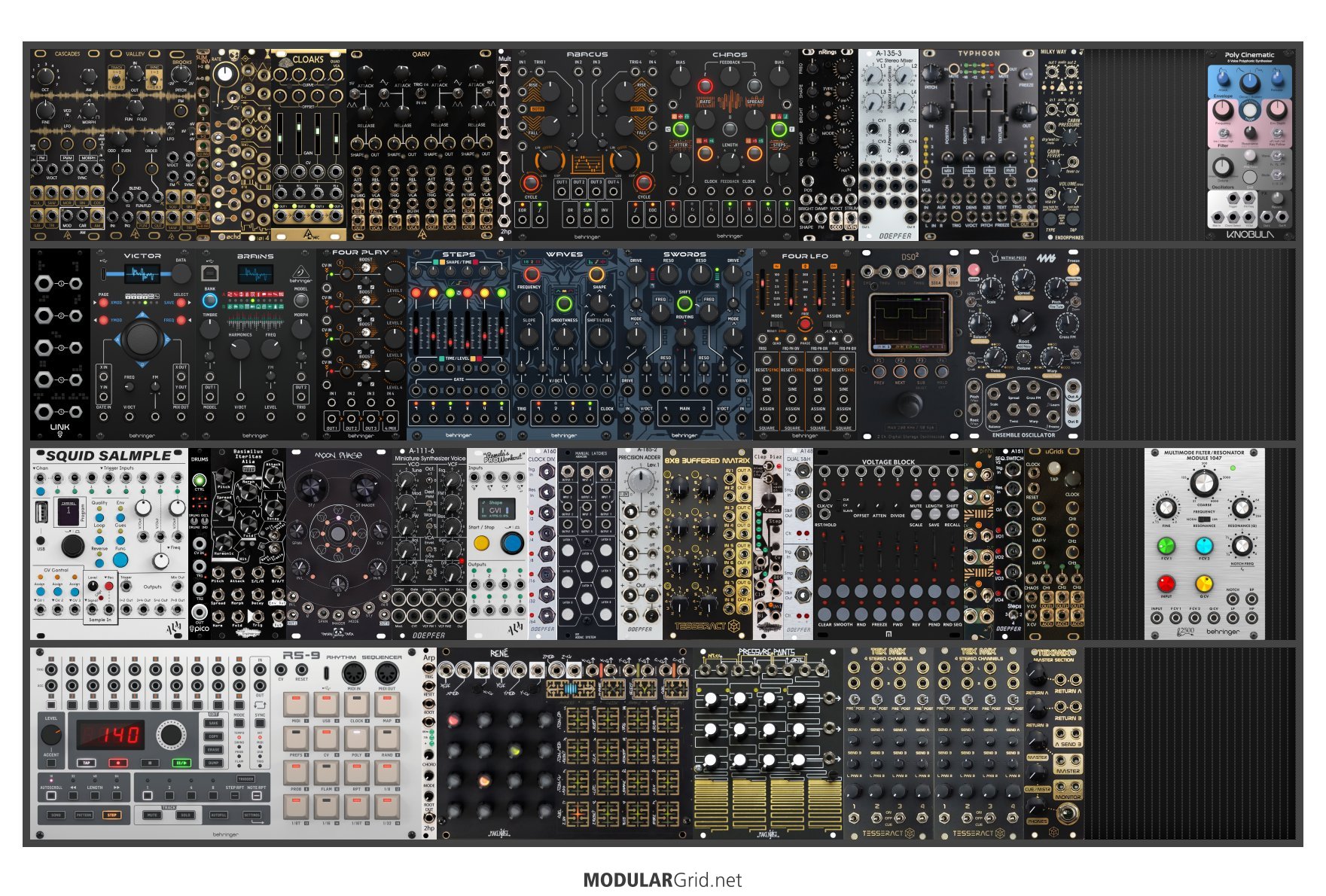
Task: Click the NEXT (F2) button on DSO2
Action: (900, 371)
